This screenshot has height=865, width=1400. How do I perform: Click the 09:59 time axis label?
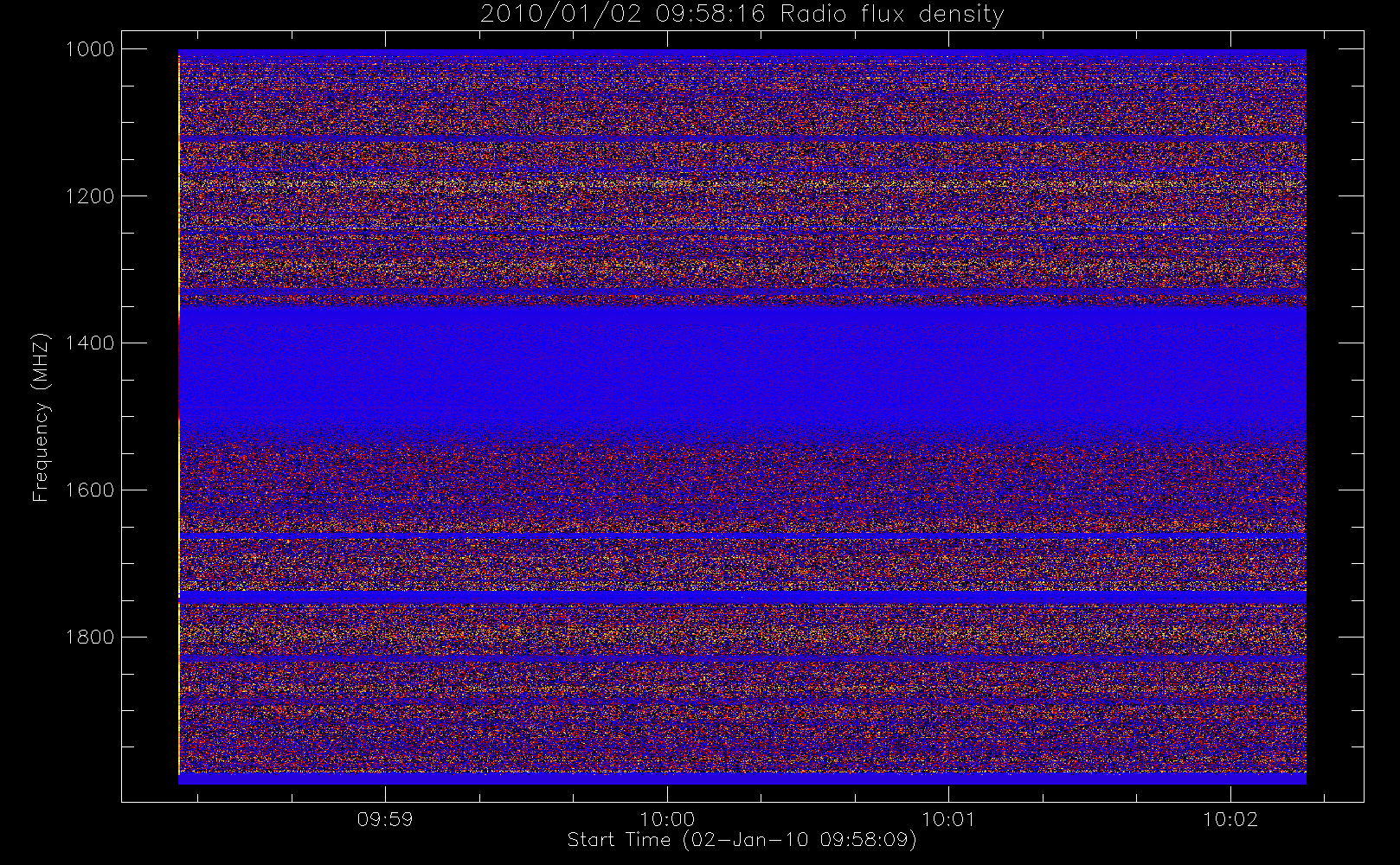click(x=385, y=819)
